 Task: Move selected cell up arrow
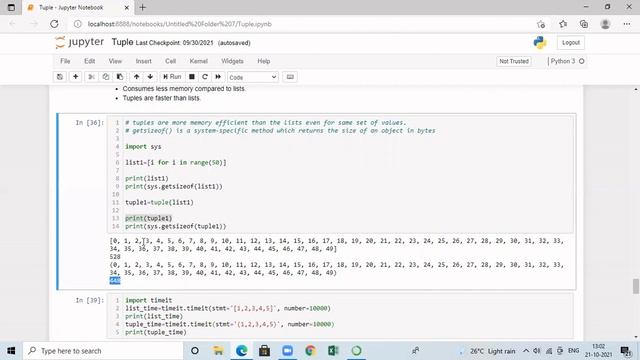136,77
